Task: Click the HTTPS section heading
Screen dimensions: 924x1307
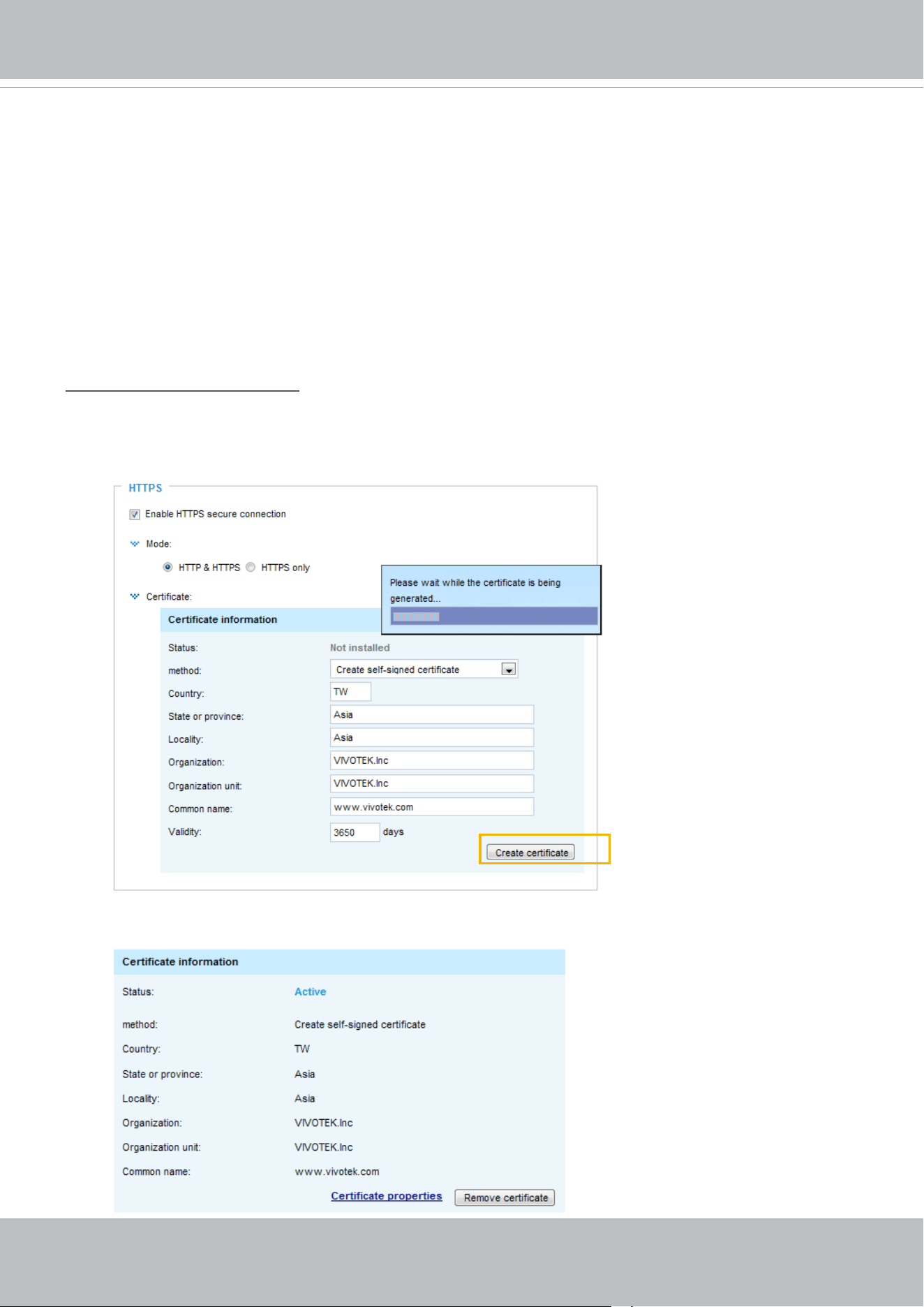Action: pyautogui.click(x=145, y=488)
